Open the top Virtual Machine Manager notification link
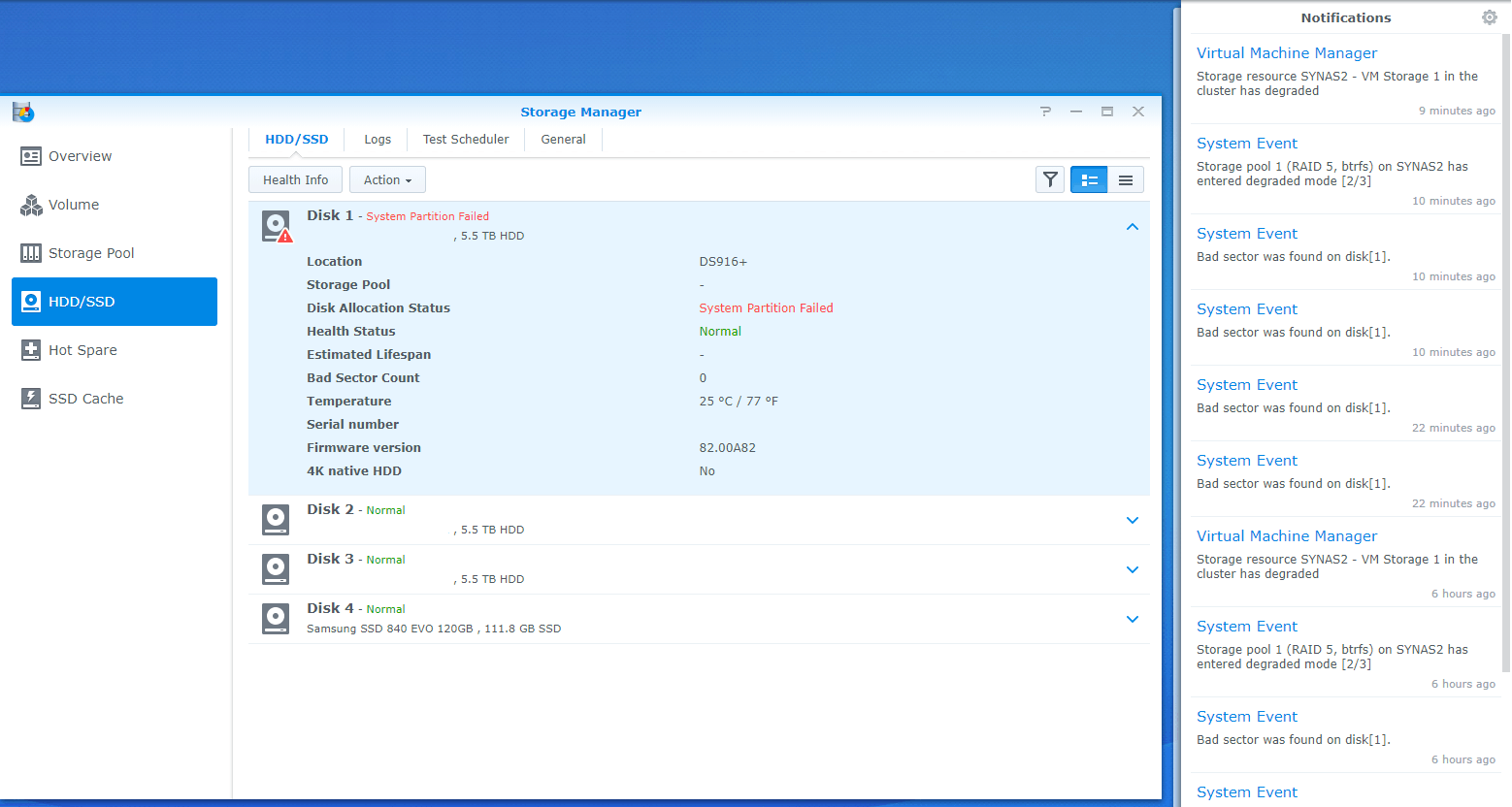This screenshot has width=1512, height=807. (x=1287, y=53)
